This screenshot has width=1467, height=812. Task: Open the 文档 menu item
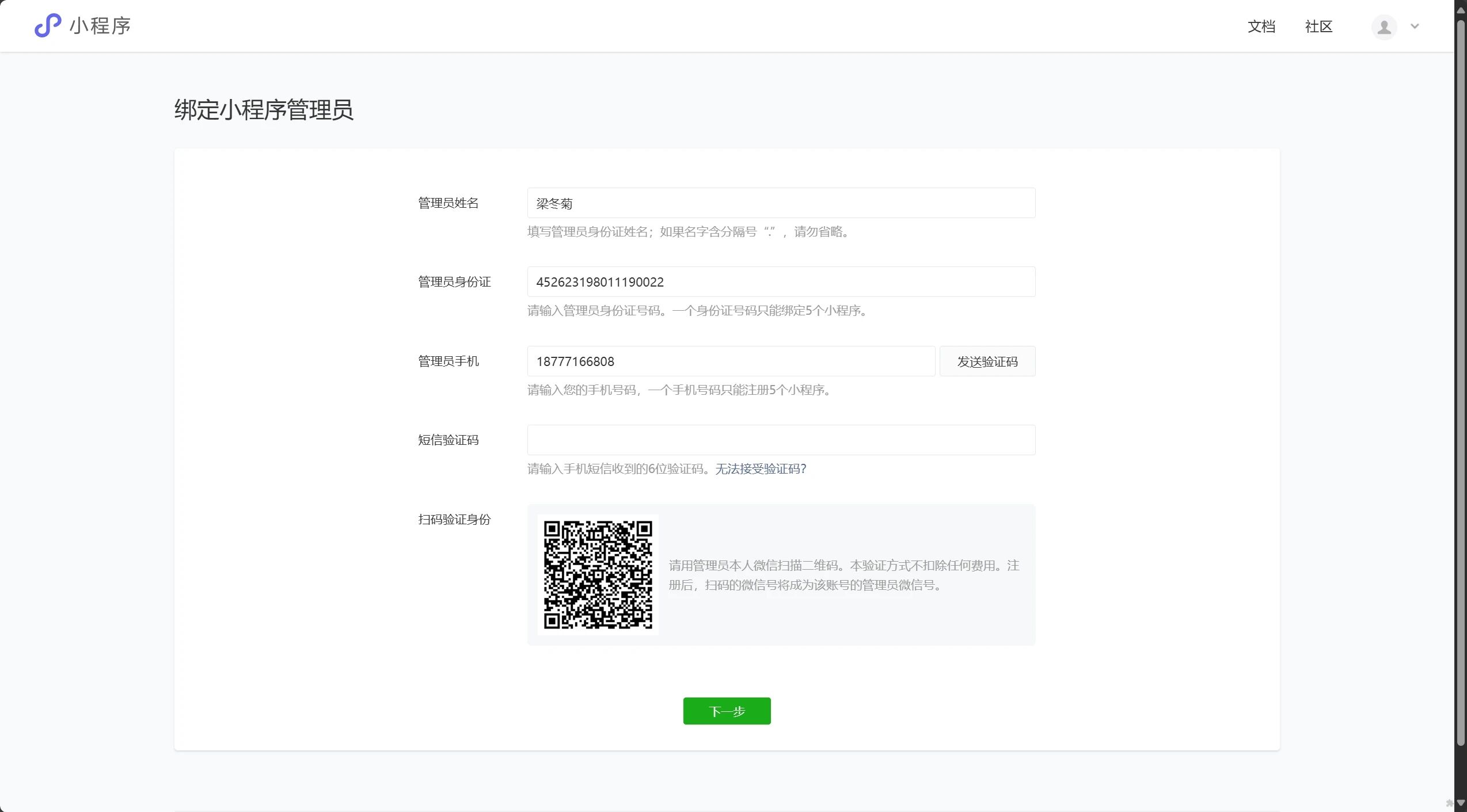(1261, 26)
